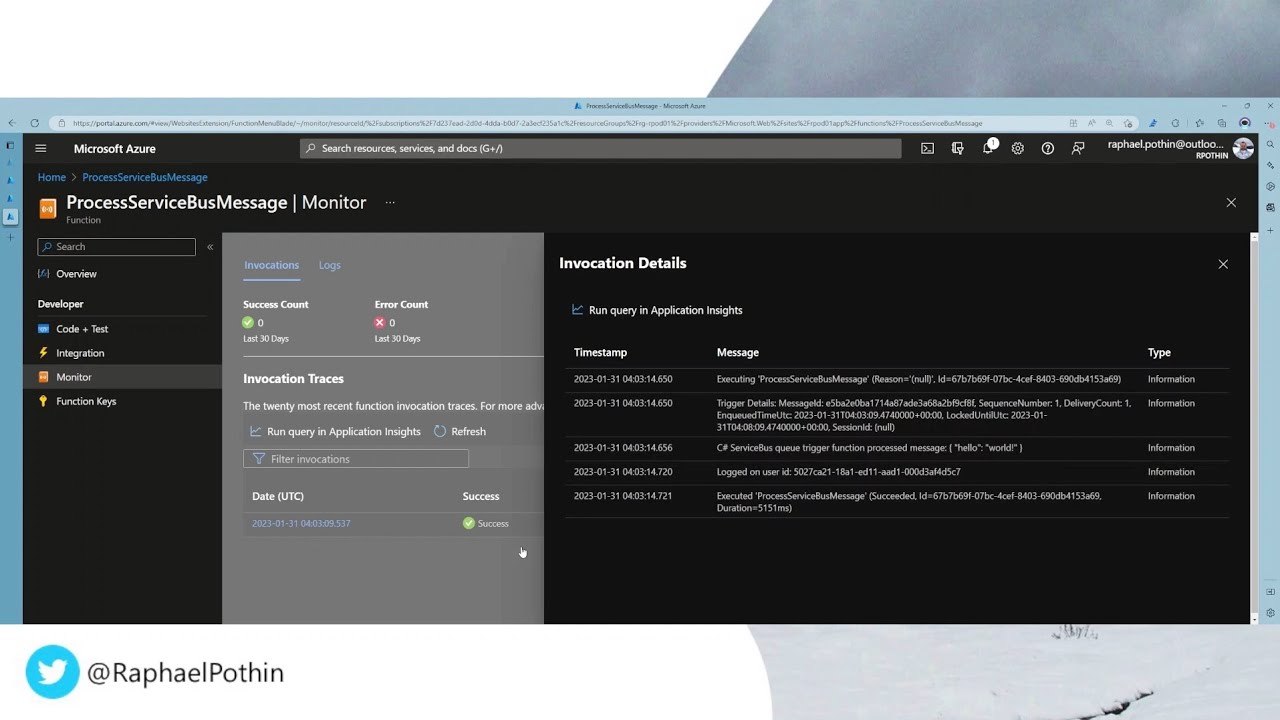Click the raphael.pothin account name
This screenshot has height=720, width=1280.
tap(1165, 144)
